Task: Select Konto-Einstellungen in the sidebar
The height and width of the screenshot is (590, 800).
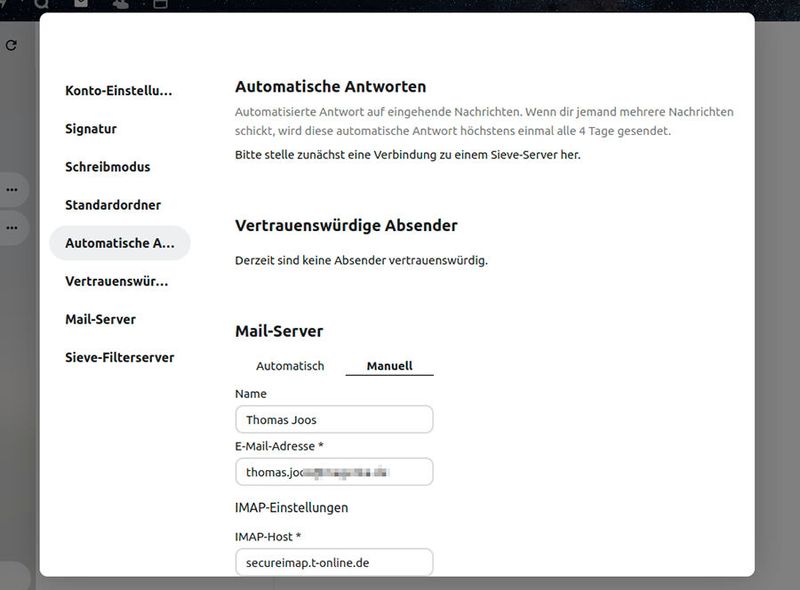Action: click(118, 89)
